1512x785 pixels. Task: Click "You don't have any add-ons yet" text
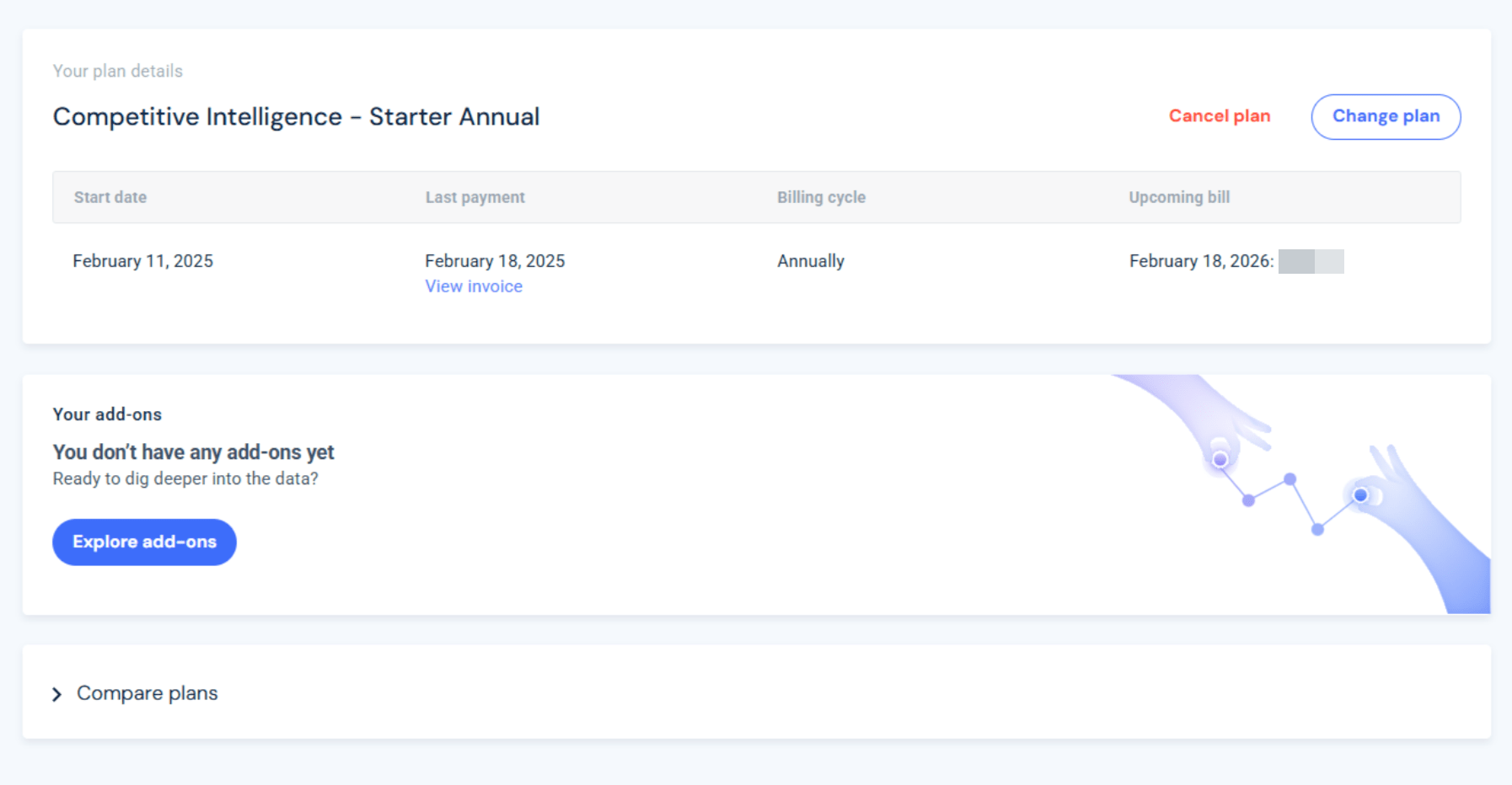[193, 452]
